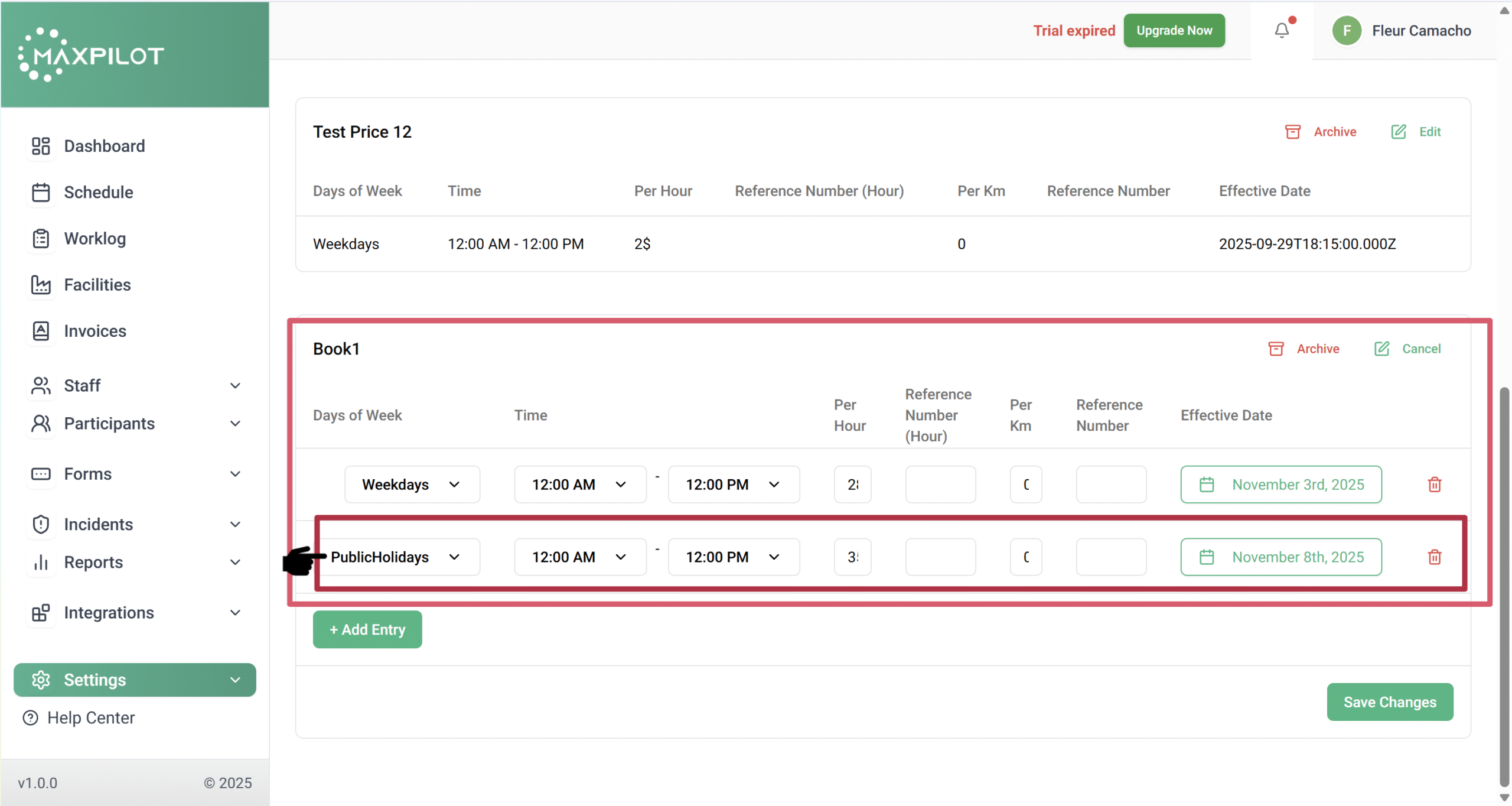Click the MaxPilot logo
This screenshot has width=1512, height=806.
point(92,55)
